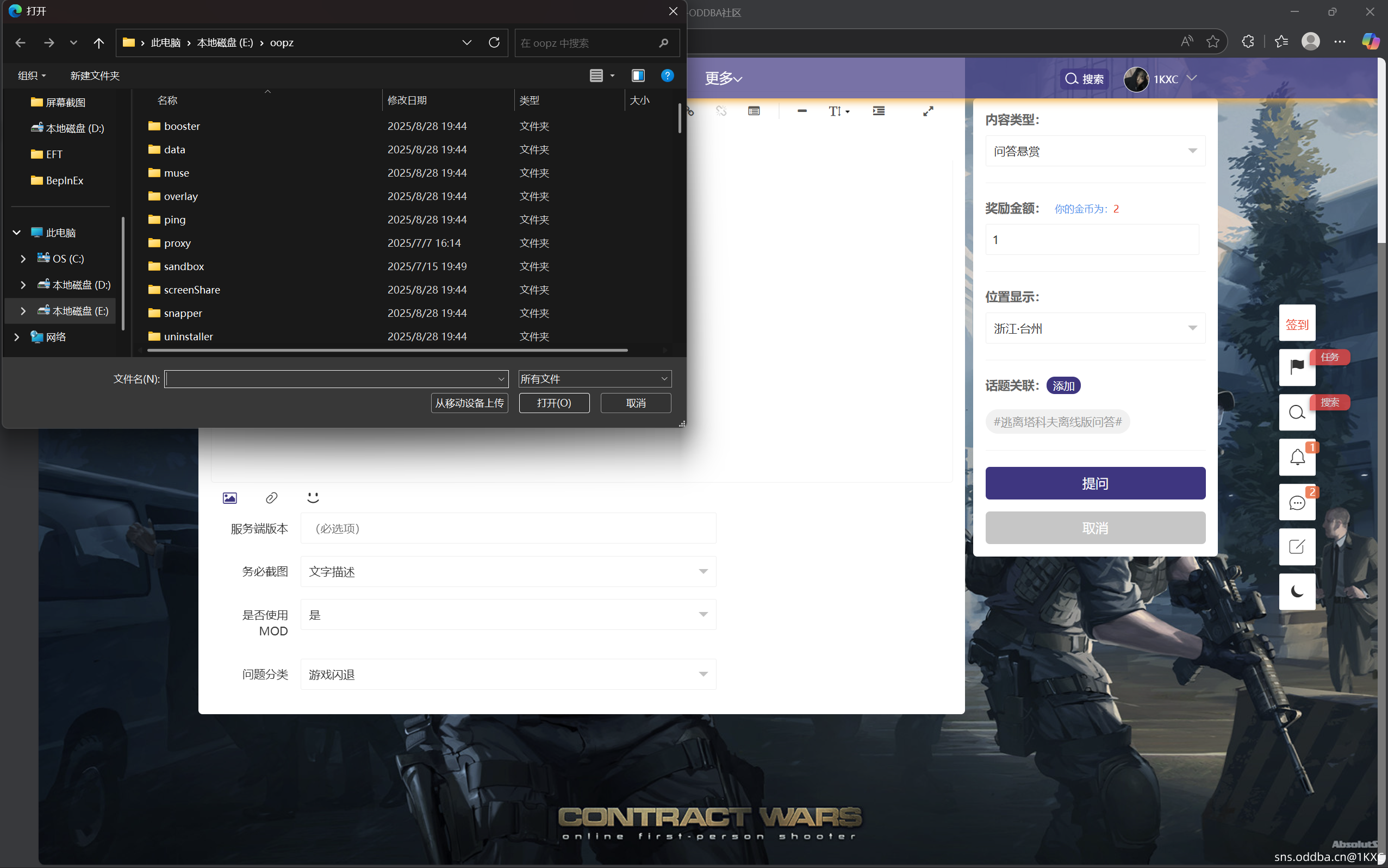Go back in file dialog navigation
Screen dimensions: 1388x868
point(20,43)
